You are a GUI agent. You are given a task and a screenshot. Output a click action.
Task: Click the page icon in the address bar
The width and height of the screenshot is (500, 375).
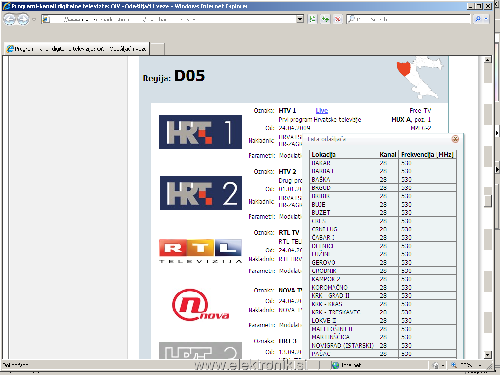coord(46,19)
